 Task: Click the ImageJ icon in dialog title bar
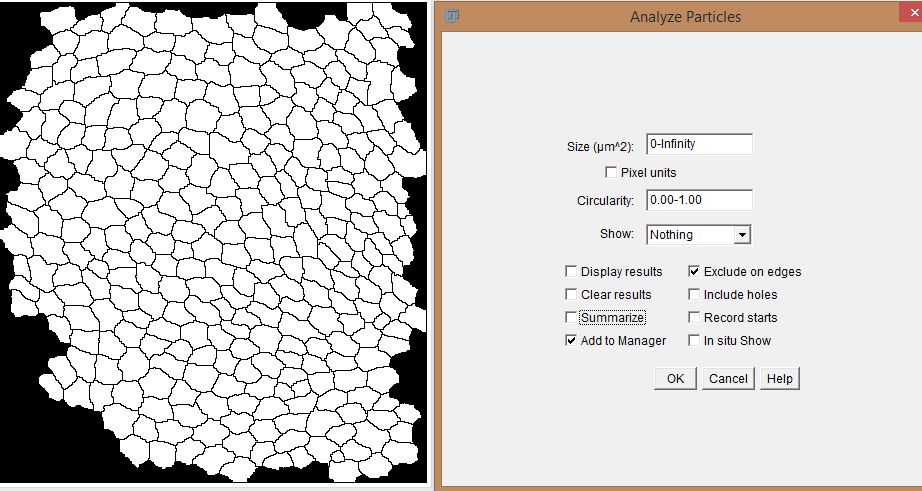coord(453,16)
